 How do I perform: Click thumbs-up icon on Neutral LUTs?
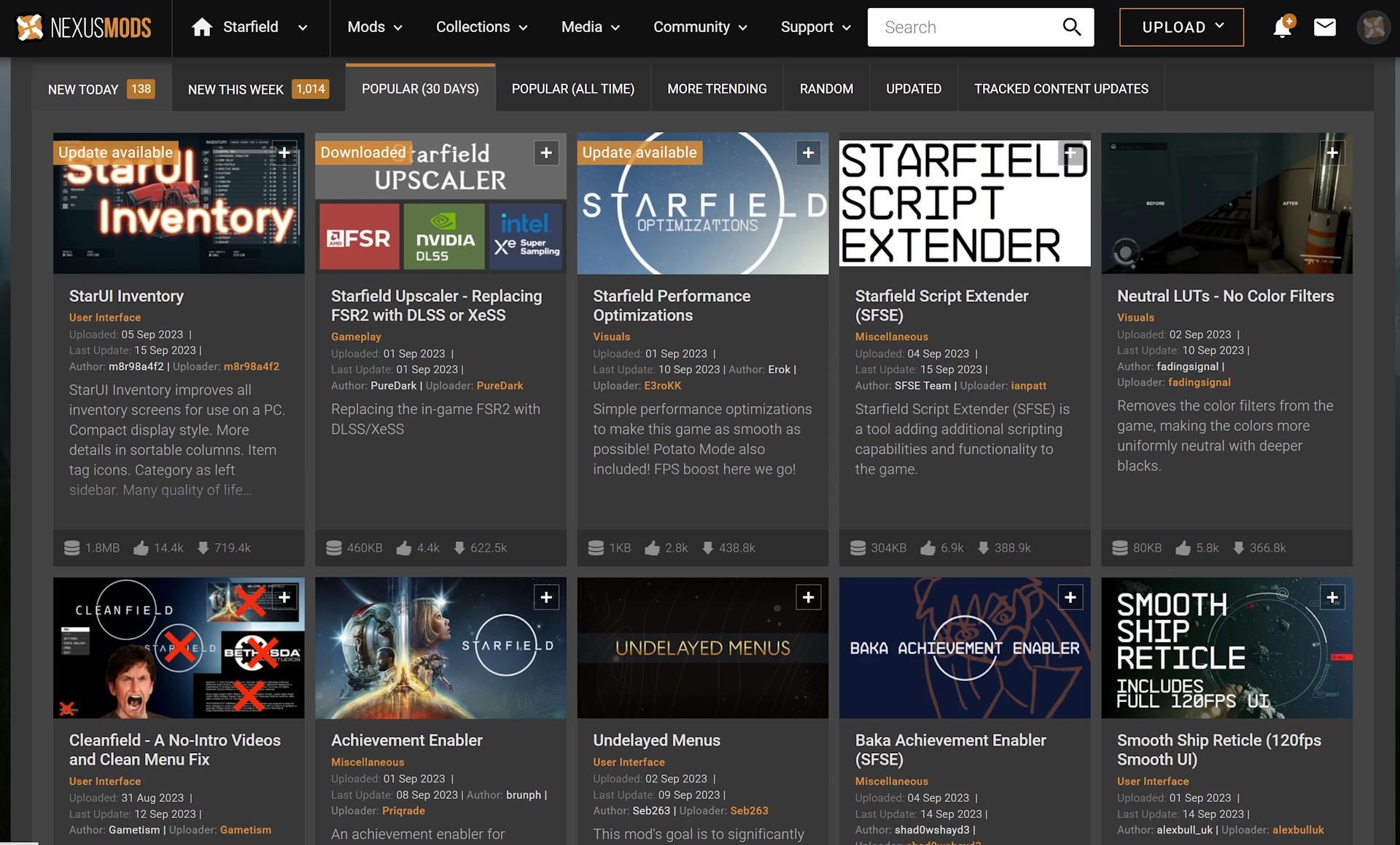click(x=1183, y=548)
